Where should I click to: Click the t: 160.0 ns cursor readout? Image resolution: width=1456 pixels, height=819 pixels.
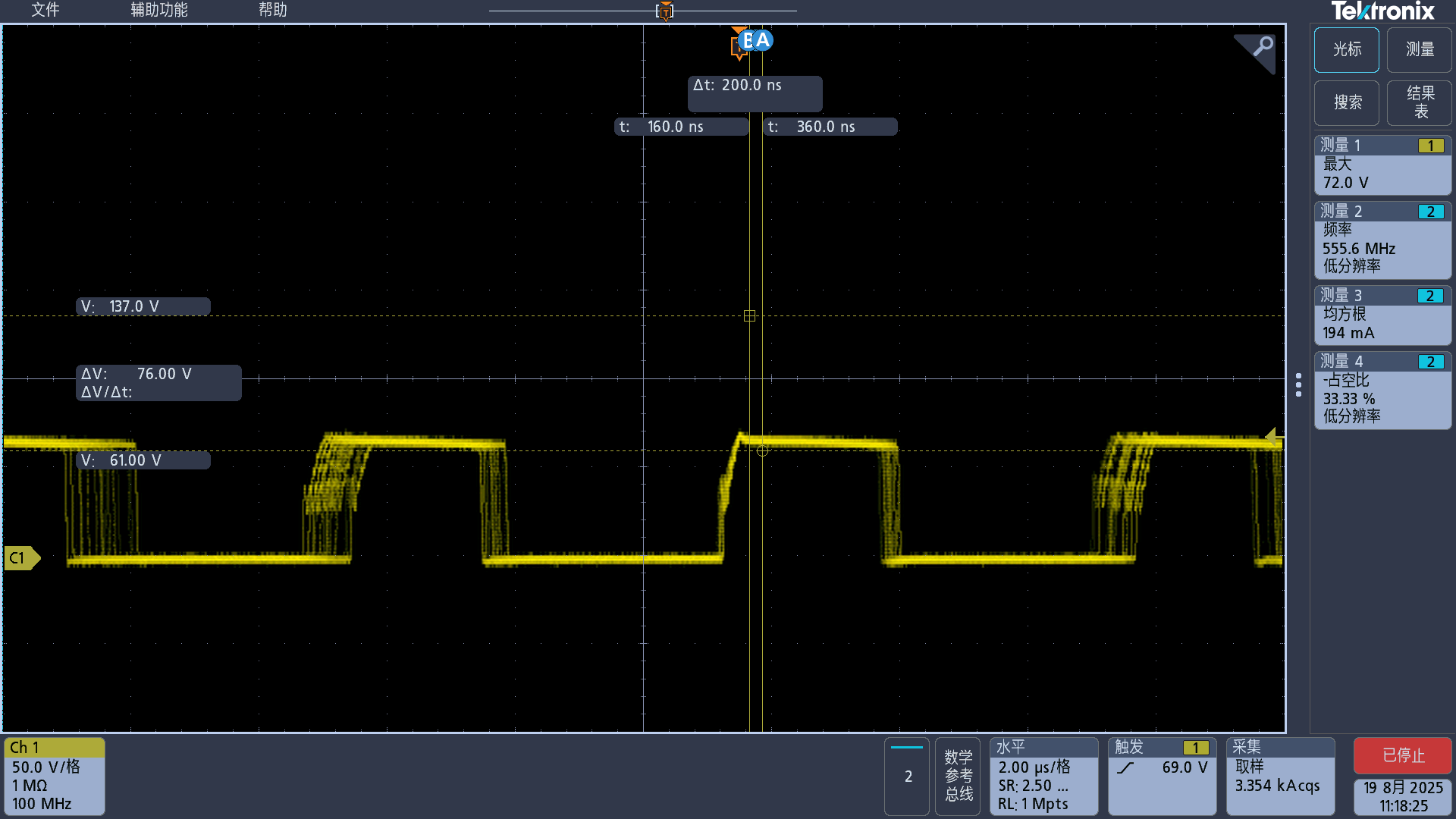tap(681, 127)
